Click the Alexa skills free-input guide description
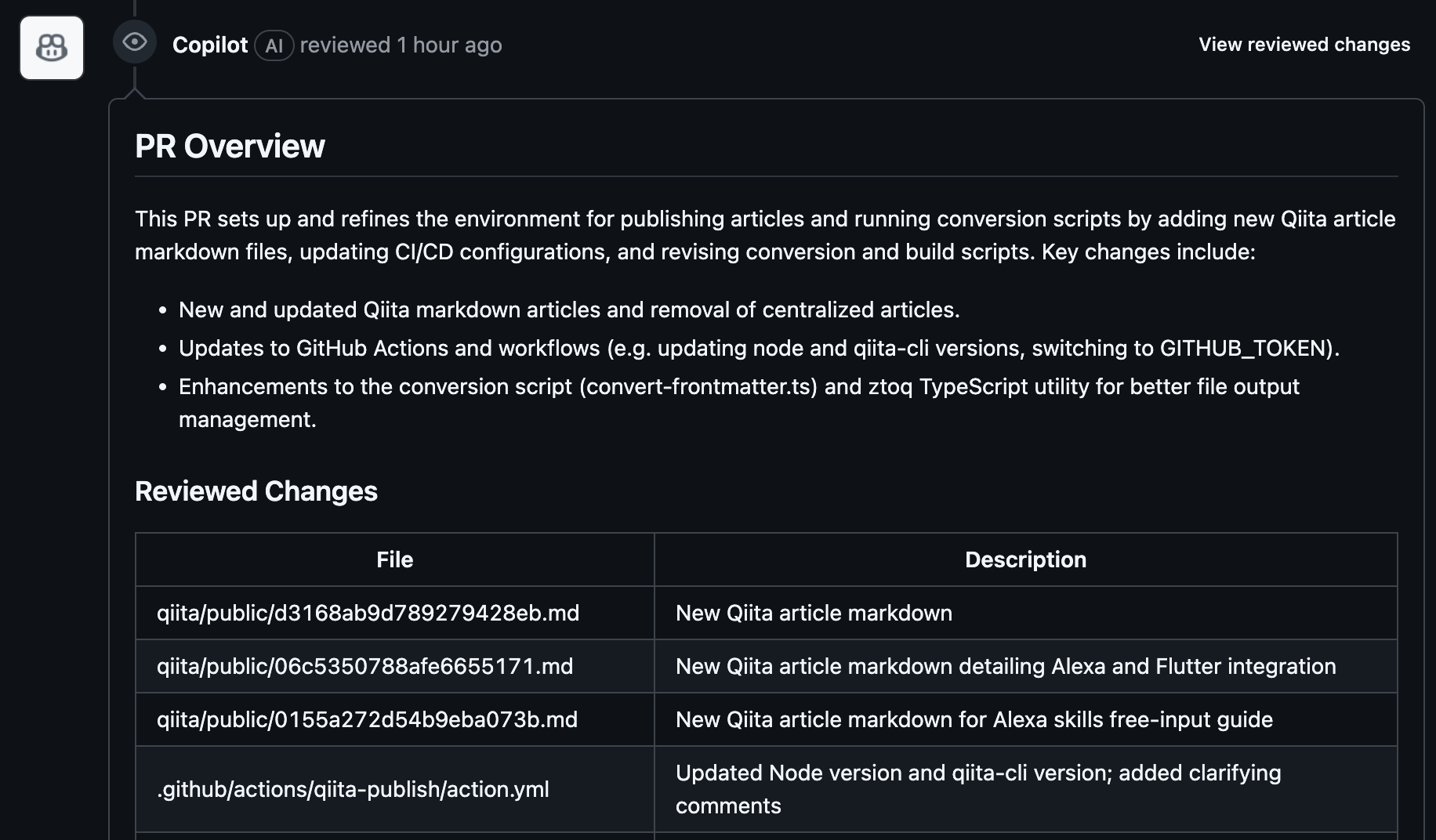Image resolution: width=1436 pixels, height=840 pixels. [x=974, y=719]
